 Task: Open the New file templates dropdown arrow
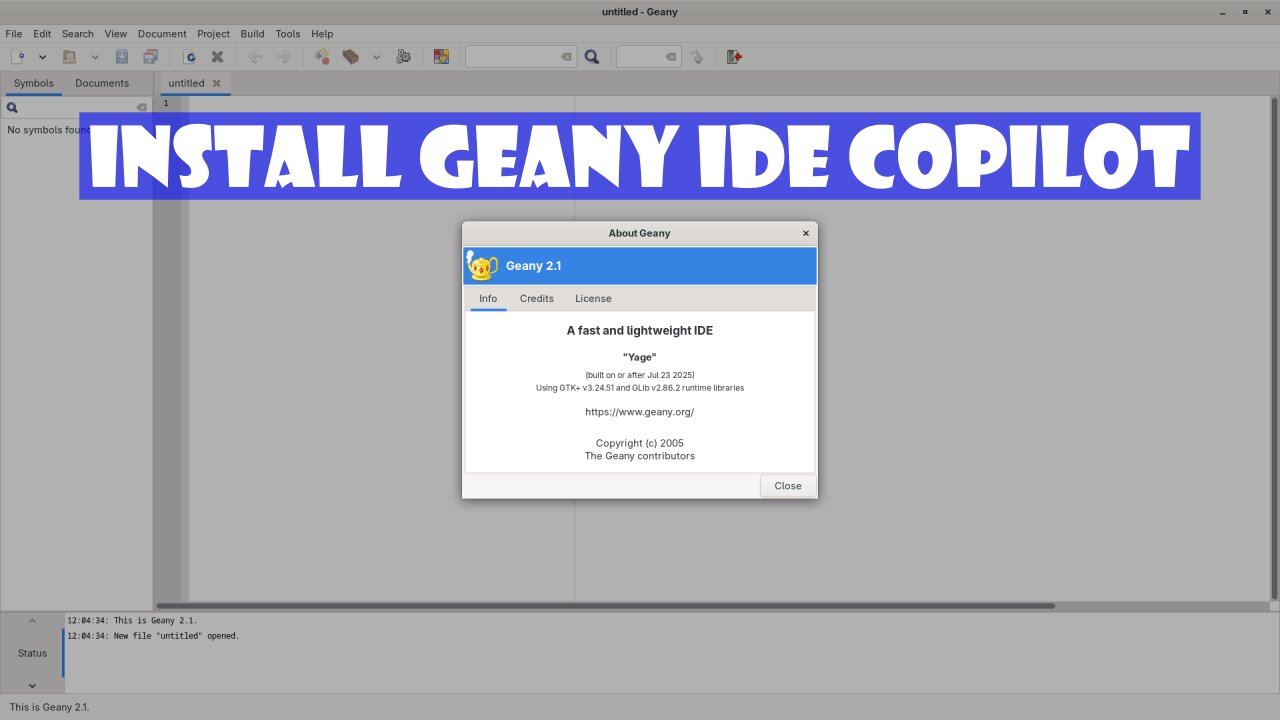[42, 57]
